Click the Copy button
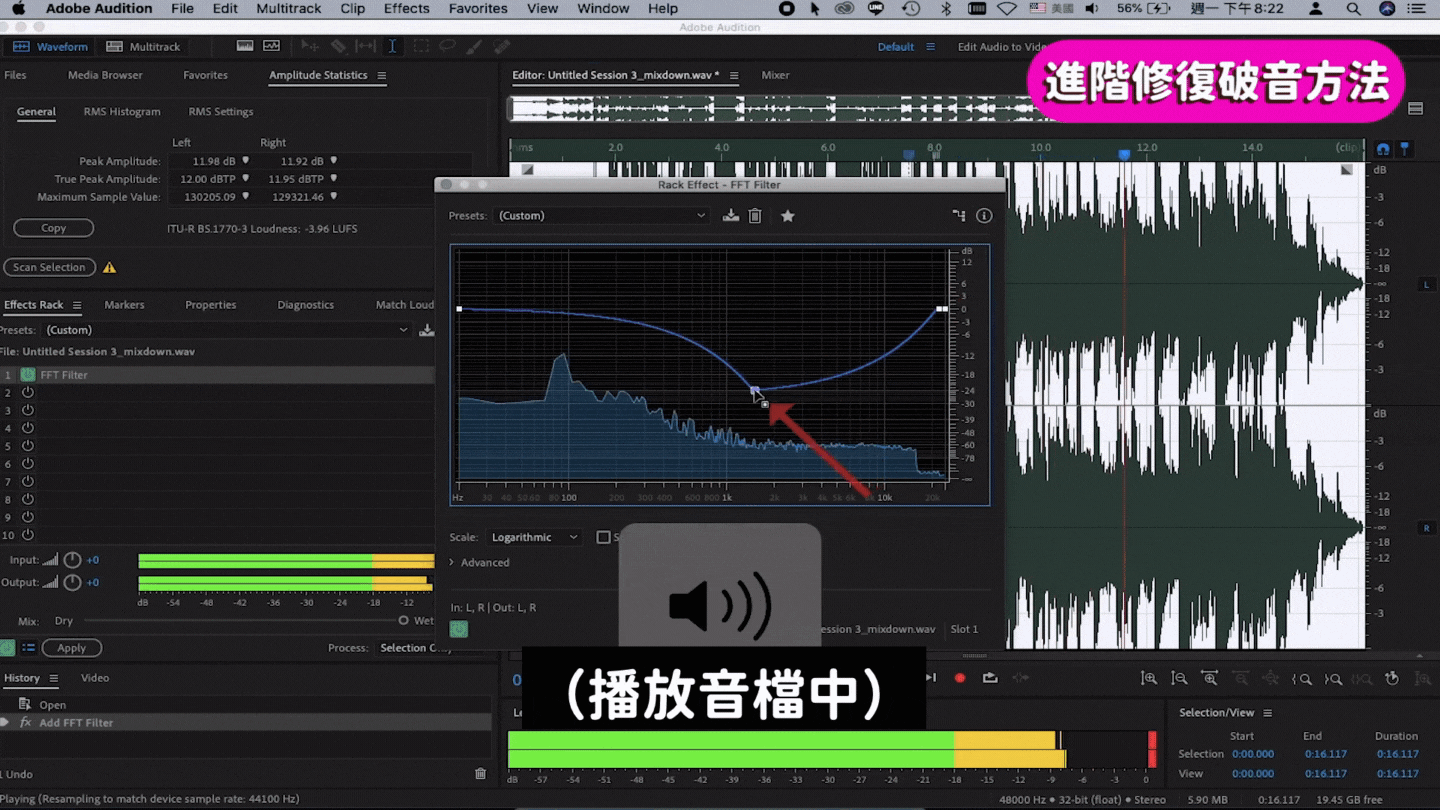The width and height of the screenshot is (1440, 810). [54, 228]
